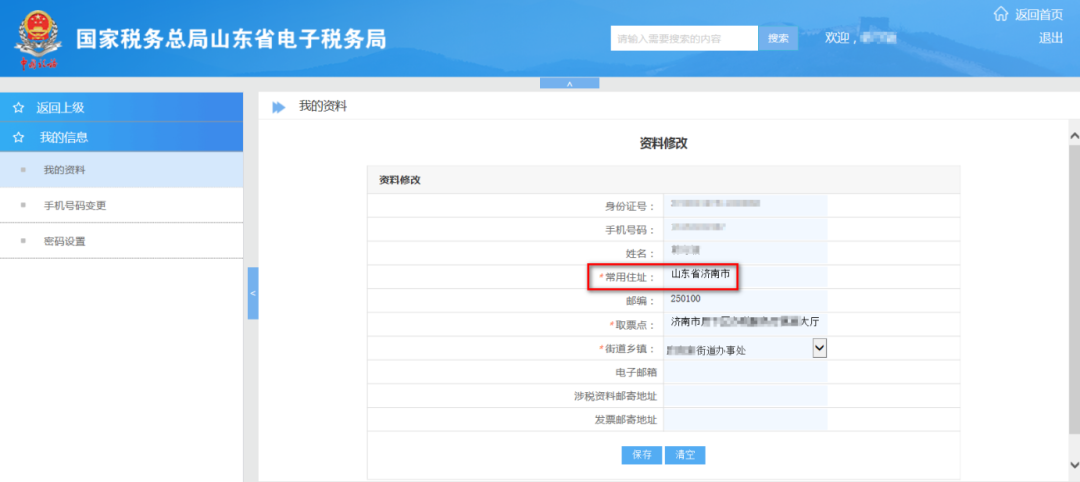Click the 清空 button
1080x482 pixels.
[685, 455]
